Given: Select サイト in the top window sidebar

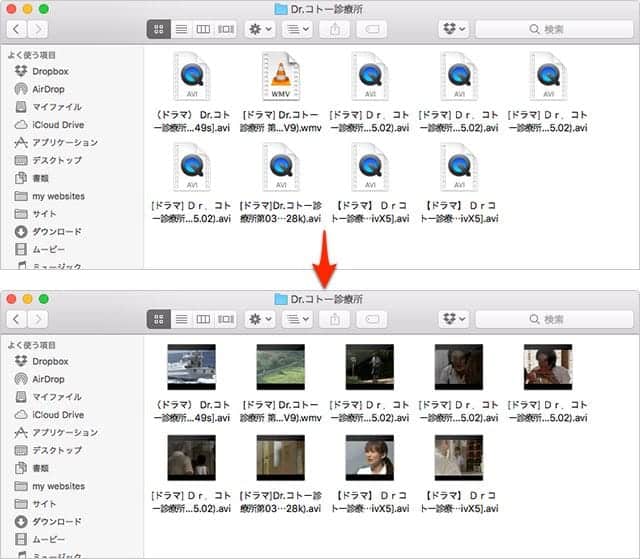Looking at the screenshot, I should 36,214.
